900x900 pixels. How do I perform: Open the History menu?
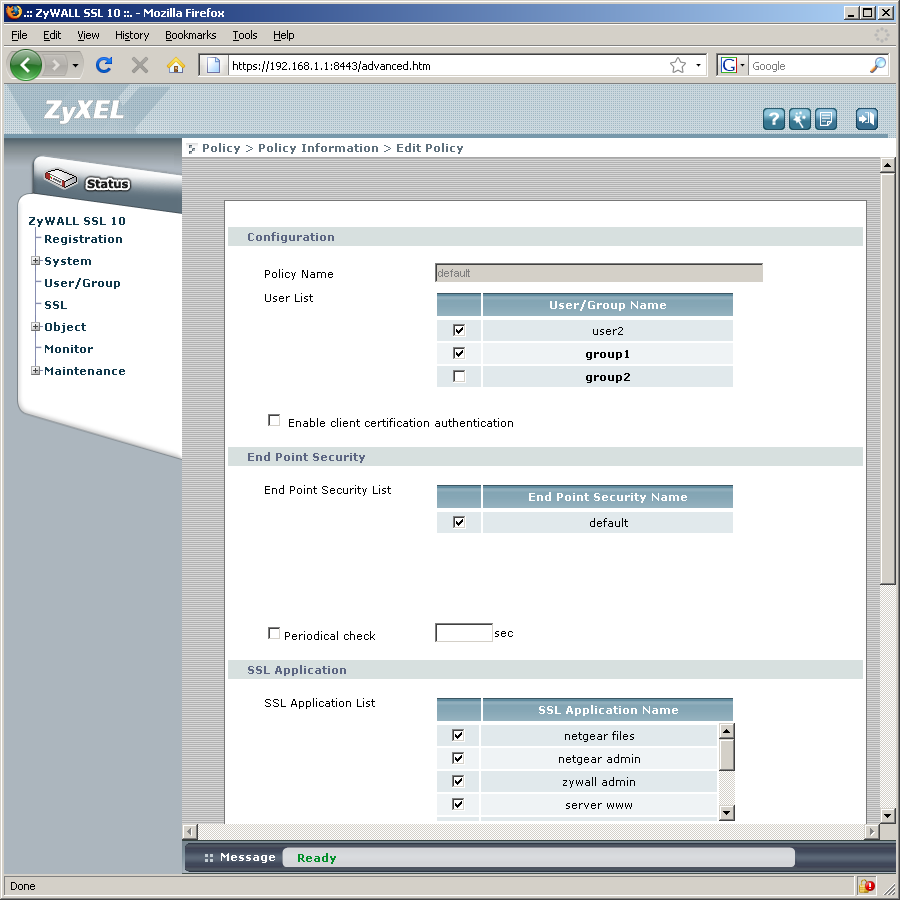tap(131, 35)
